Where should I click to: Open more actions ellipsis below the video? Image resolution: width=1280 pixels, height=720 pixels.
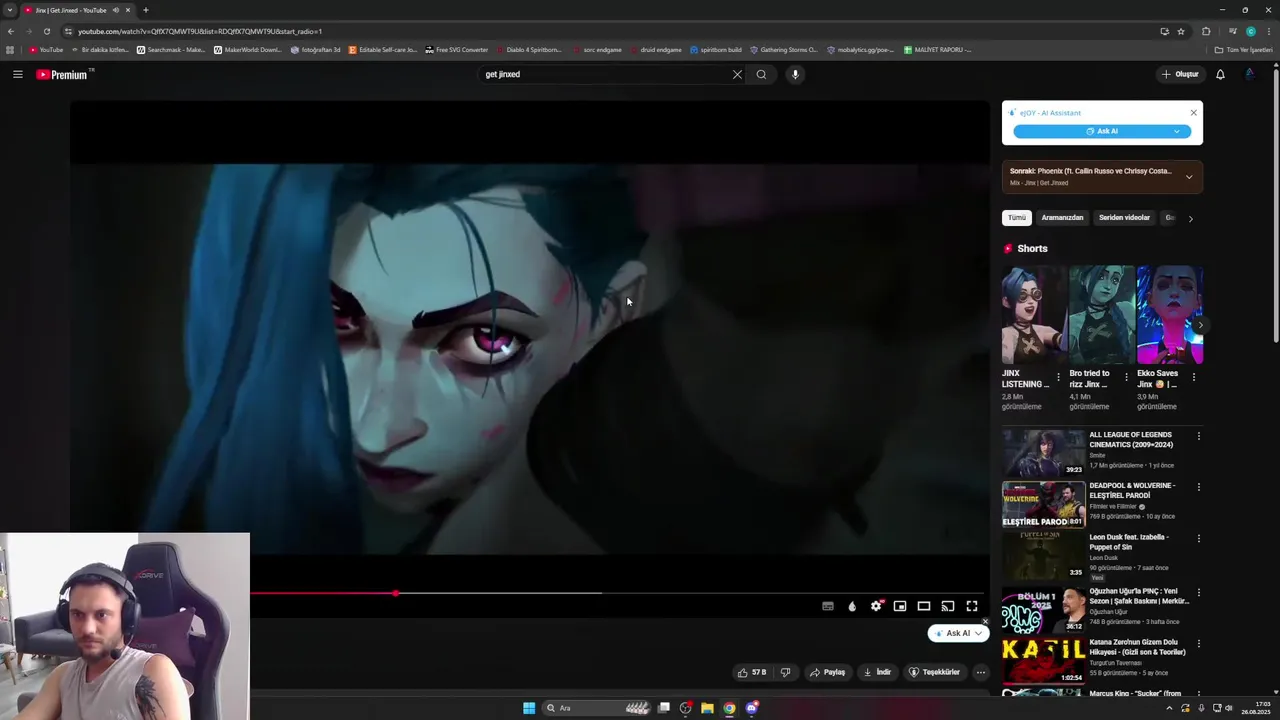coord(981,672)
